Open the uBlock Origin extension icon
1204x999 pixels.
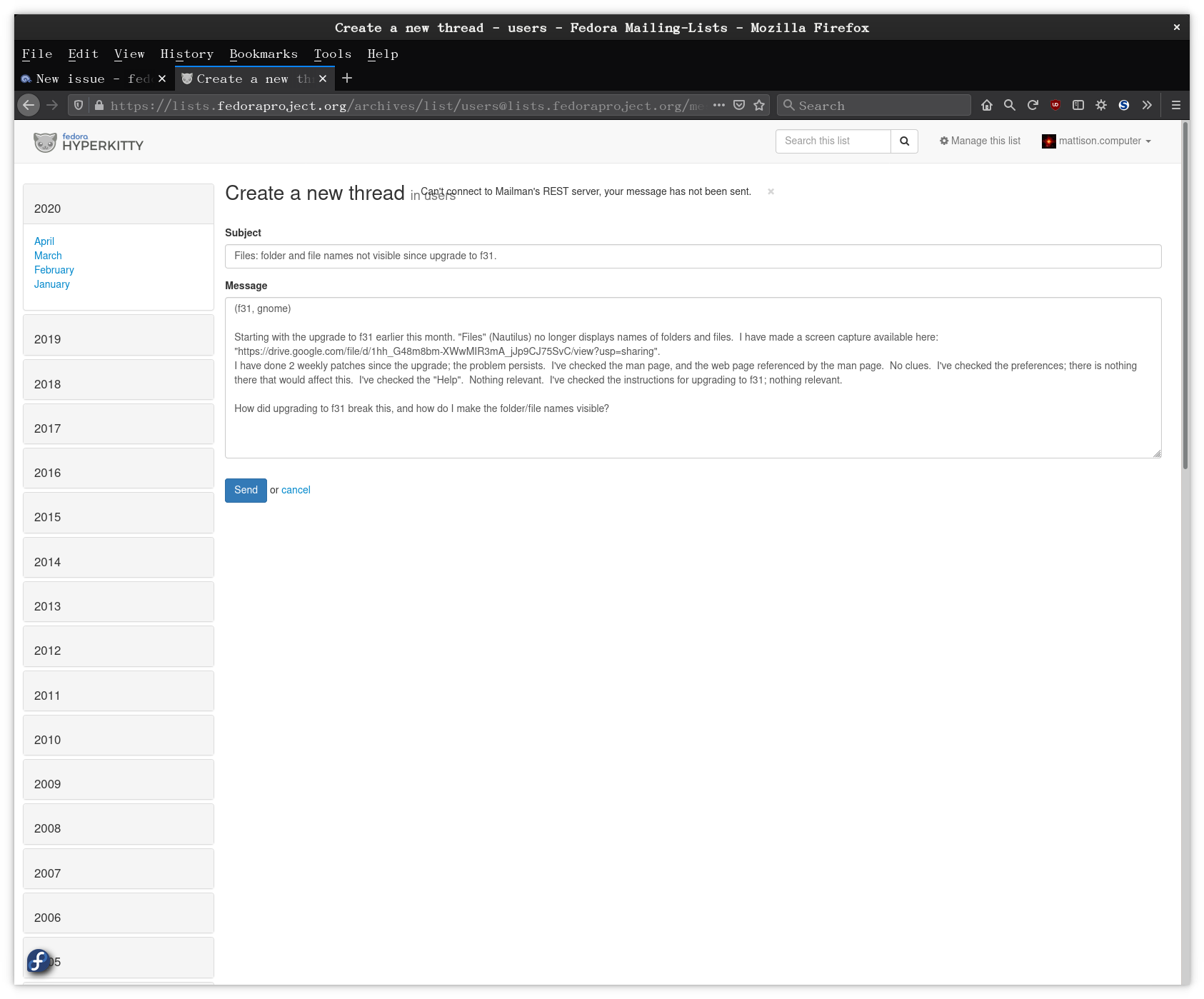pyautogui.click(x=1055, y=105)
